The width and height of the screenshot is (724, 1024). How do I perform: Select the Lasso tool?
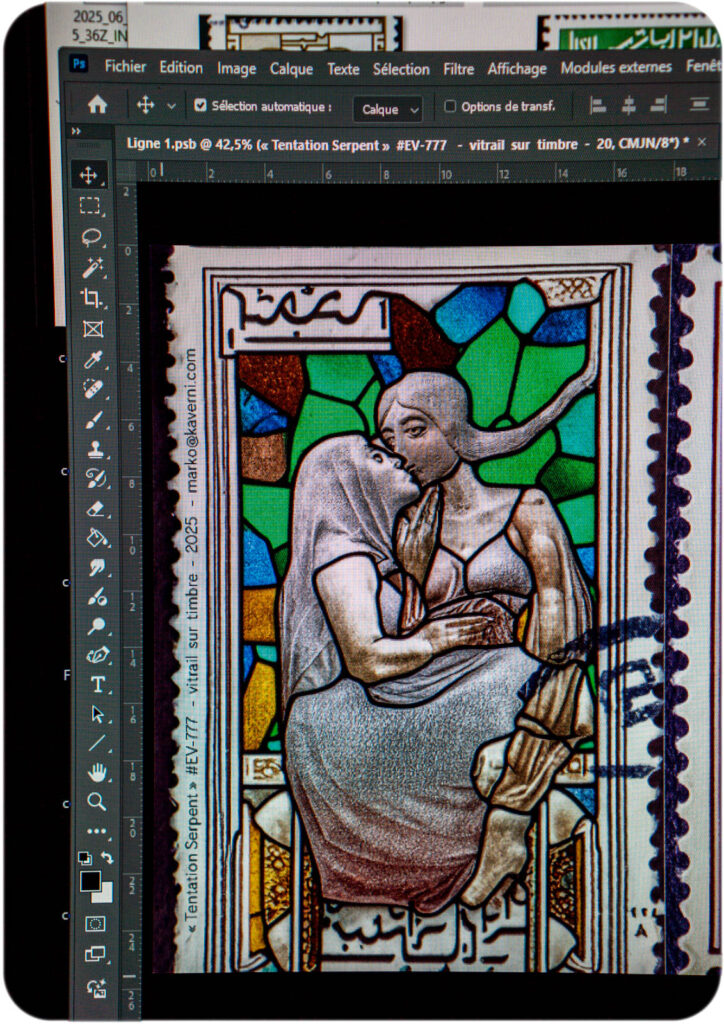pos(91,236)
